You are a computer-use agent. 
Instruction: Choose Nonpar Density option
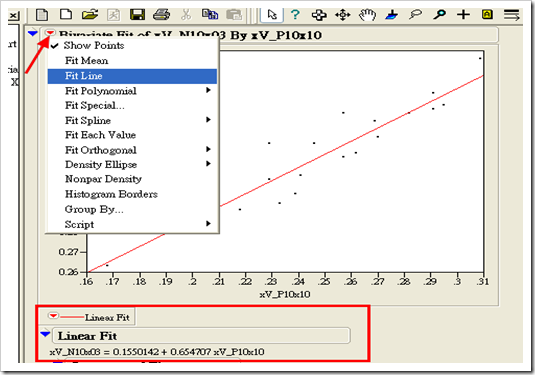click(132, 179)
